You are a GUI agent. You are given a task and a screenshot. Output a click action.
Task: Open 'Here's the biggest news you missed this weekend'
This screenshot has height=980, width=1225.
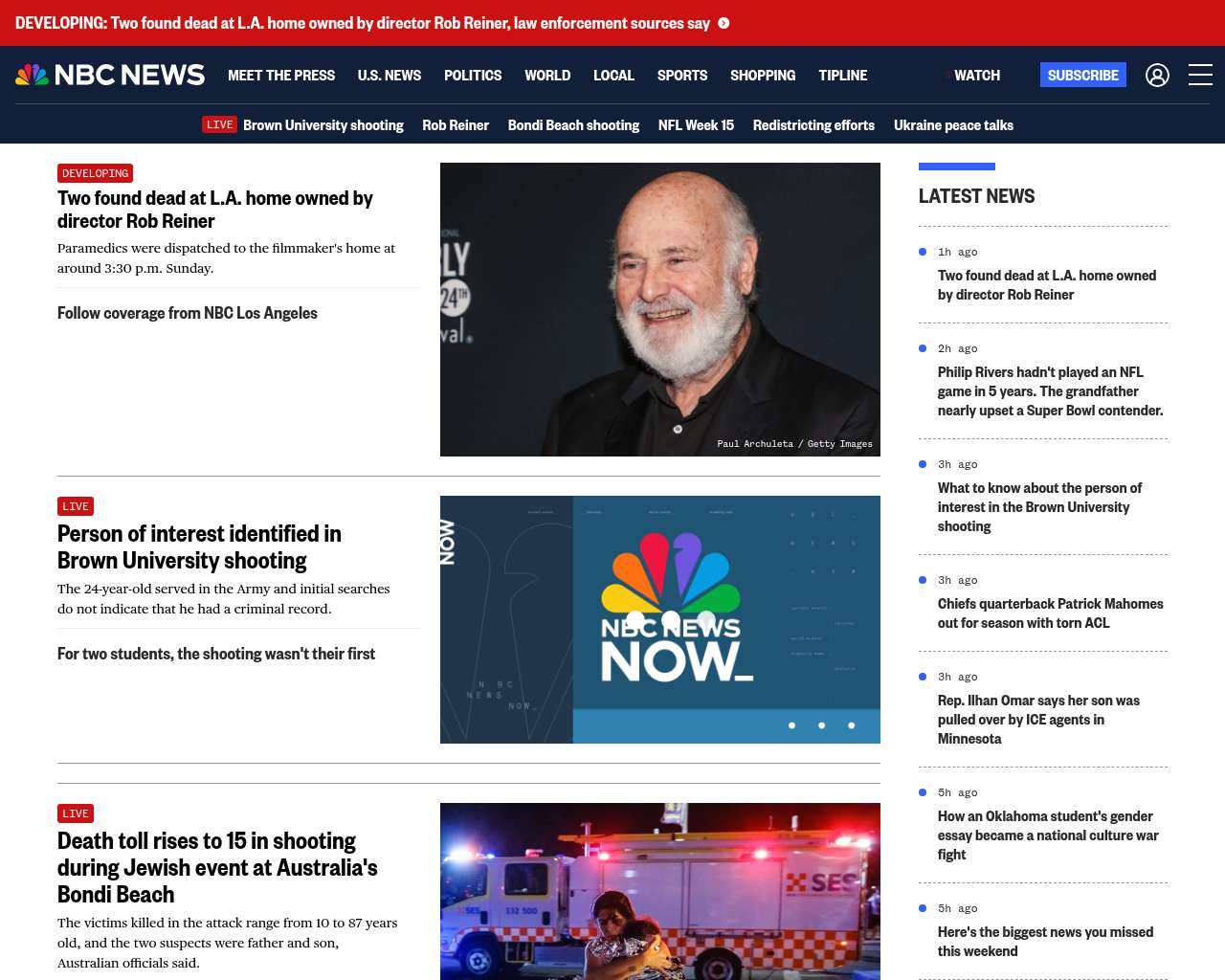pyautogui.click(x=1045, y=942)
